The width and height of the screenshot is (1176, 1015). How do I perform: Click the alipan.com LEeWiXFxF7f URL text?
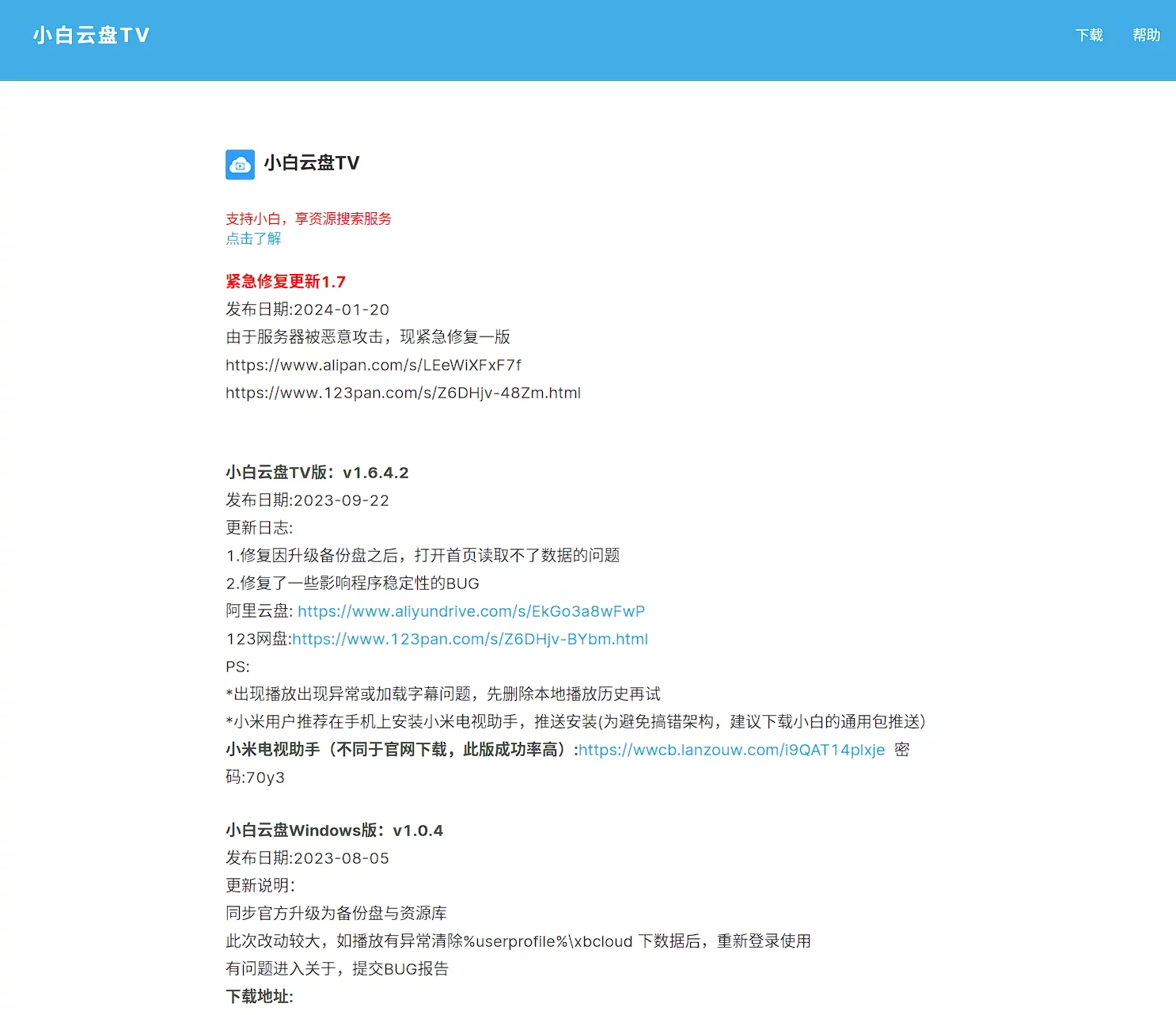point(373,365)
